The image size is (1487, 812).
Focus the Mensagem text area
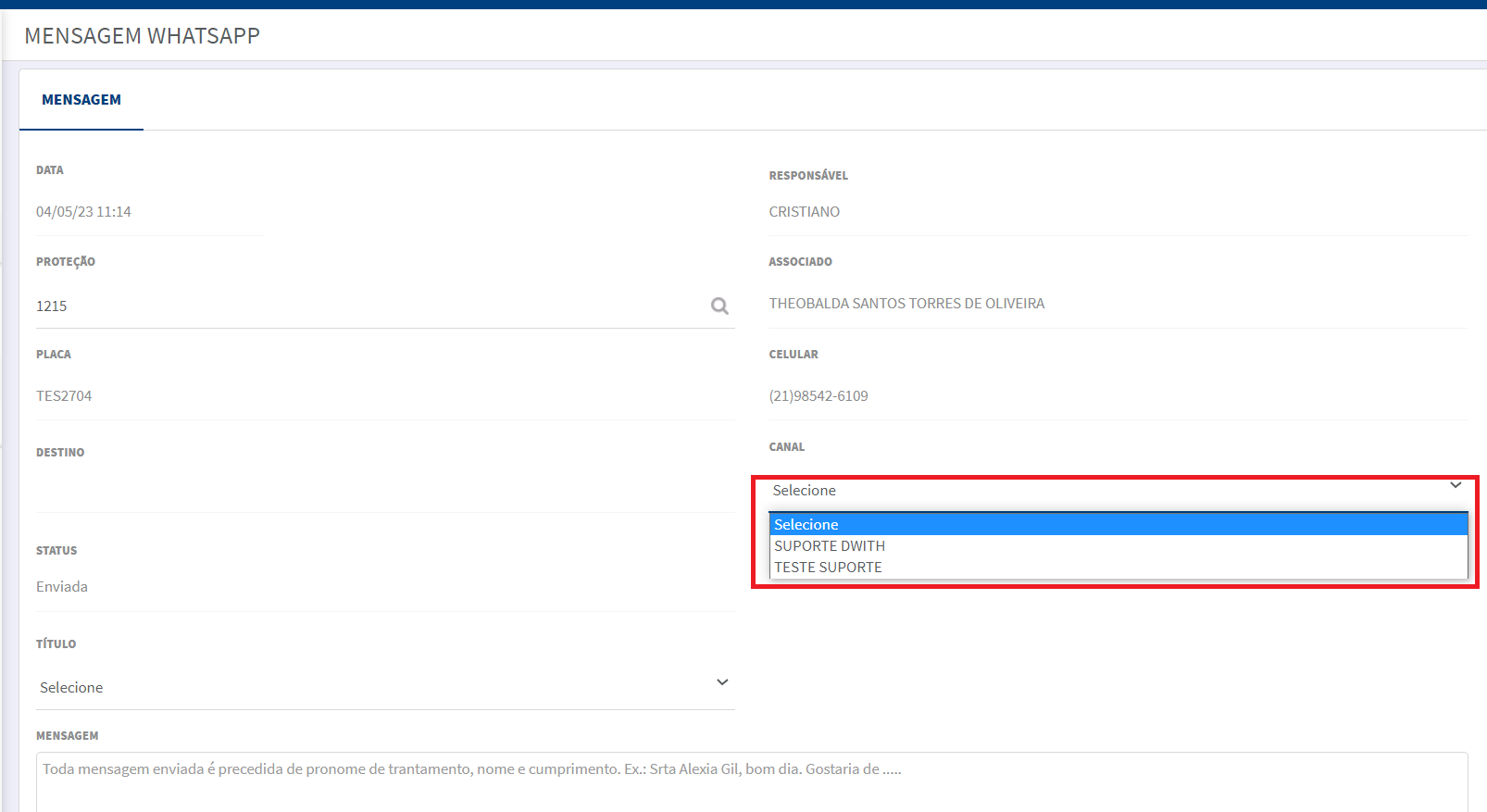pyautogui.click(x=752, y=782)
